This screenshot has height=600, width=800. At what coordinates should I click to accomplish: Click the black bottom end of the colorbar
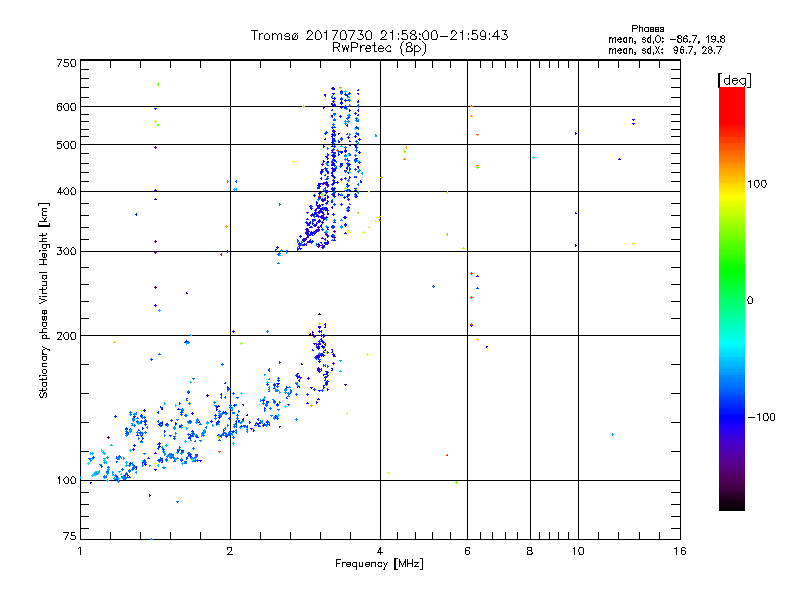pos(732,503)
